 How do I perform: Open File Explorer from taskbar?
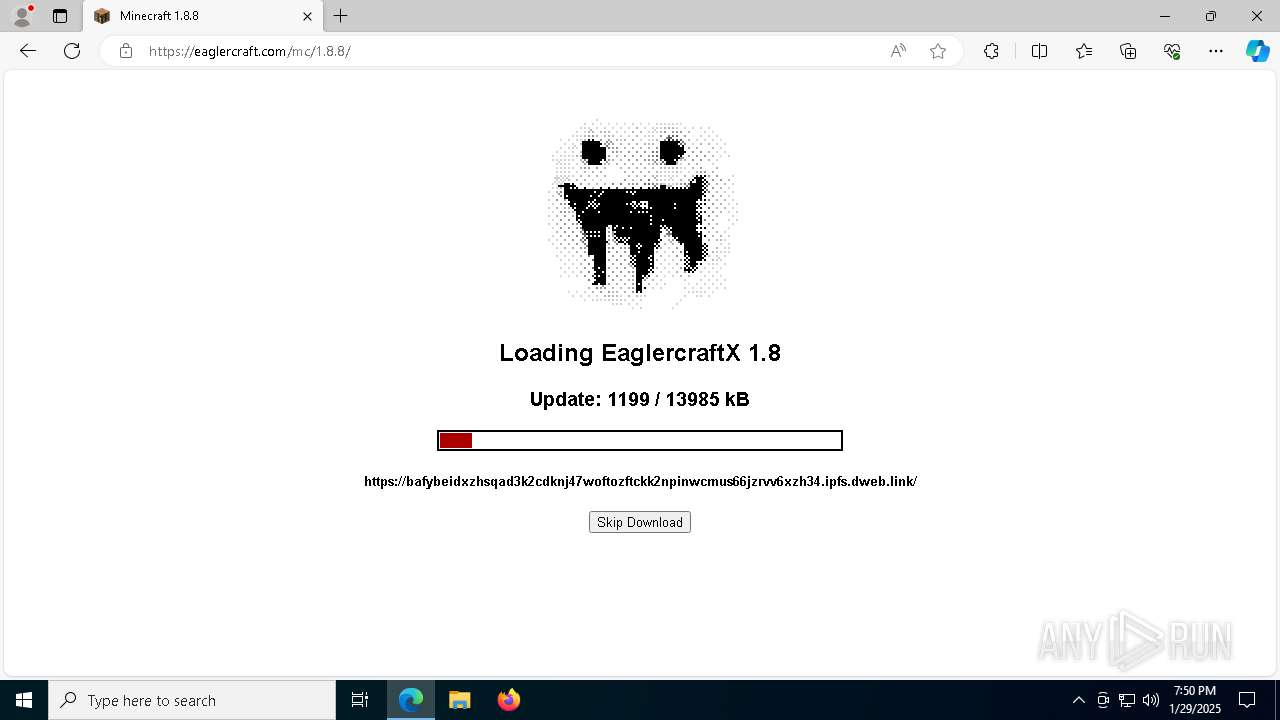(459, 700)
